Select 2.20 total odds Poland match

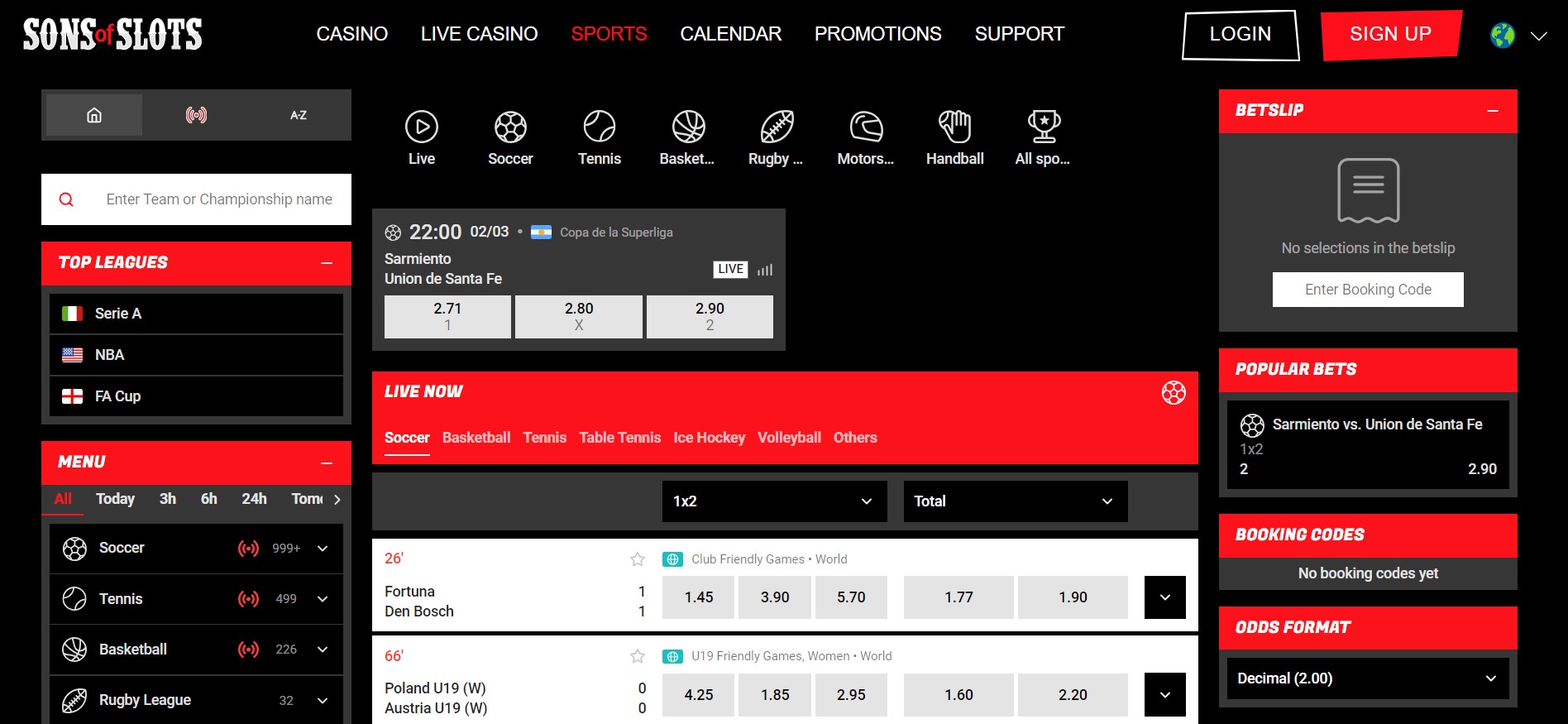pyautogui.click(x=1073, y=695)
